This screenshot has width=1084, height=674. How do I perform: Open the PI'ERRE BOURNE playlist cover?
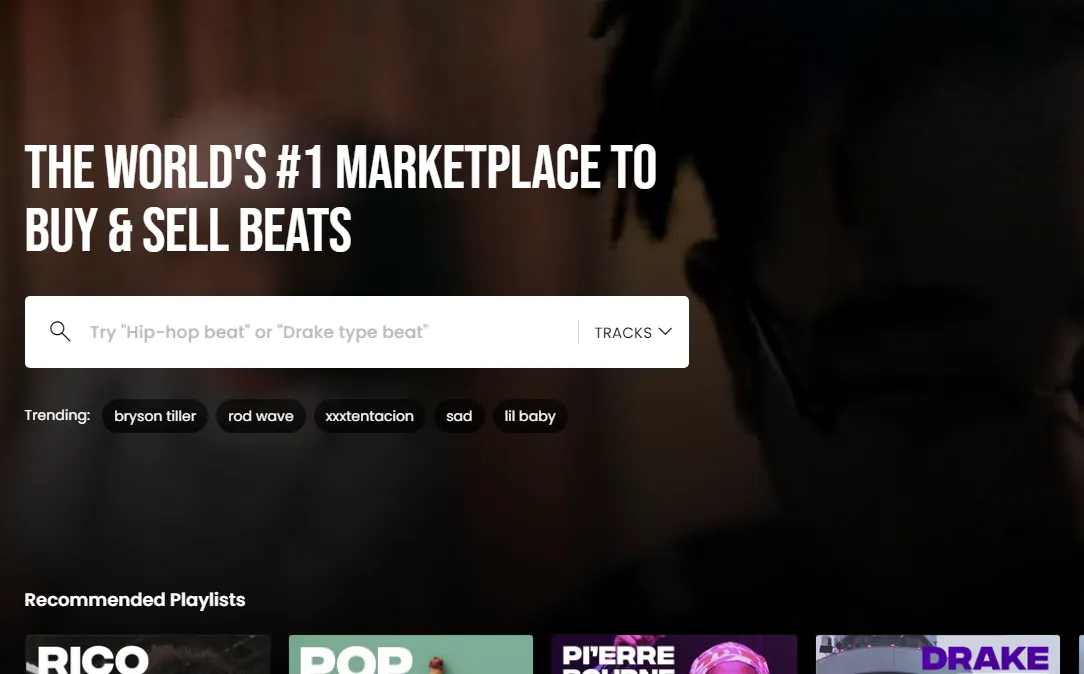pos(674,655)
